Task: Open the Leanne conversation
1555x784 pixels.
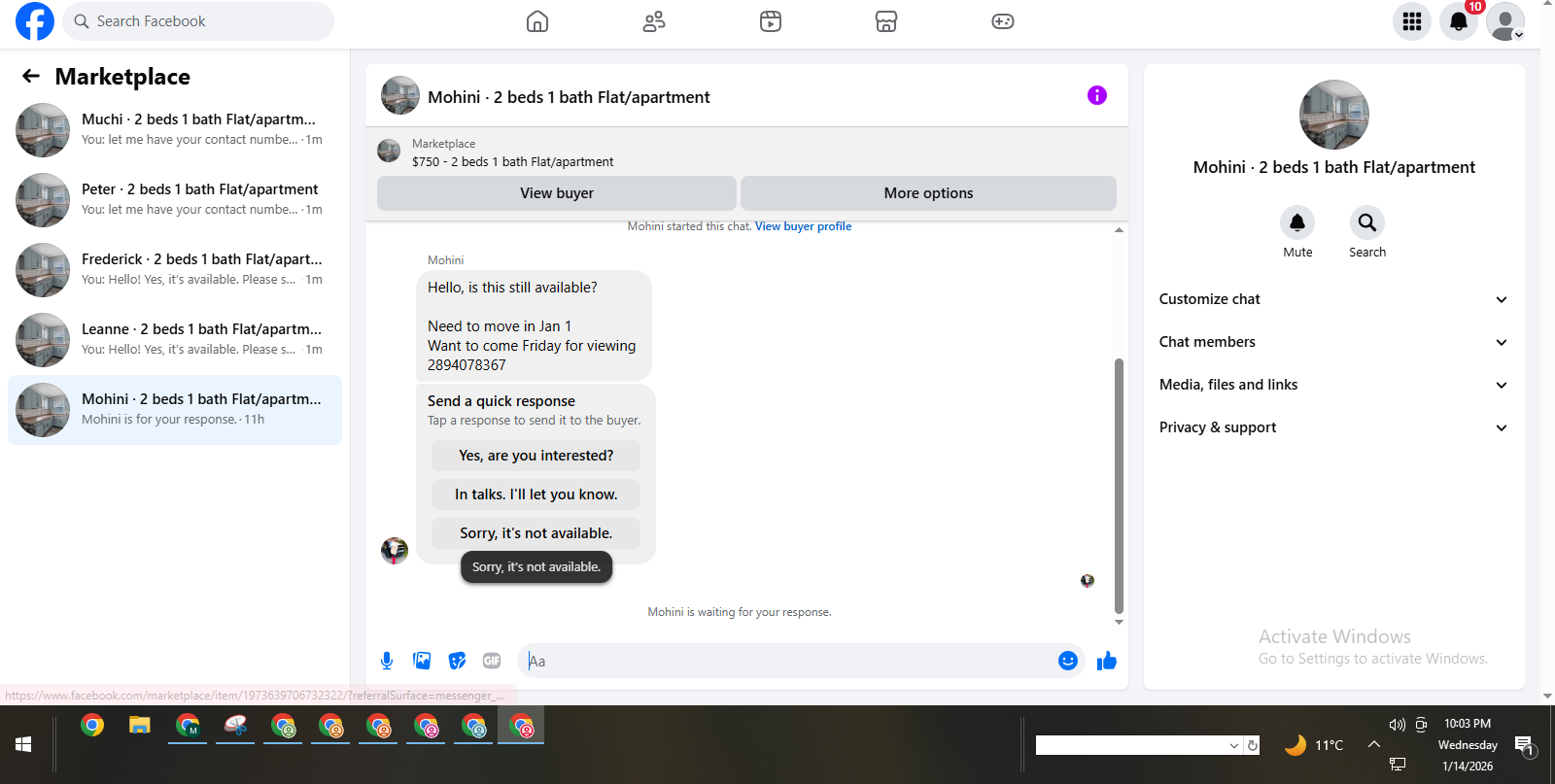Action: pyautogui.click(x=175, y=340)
